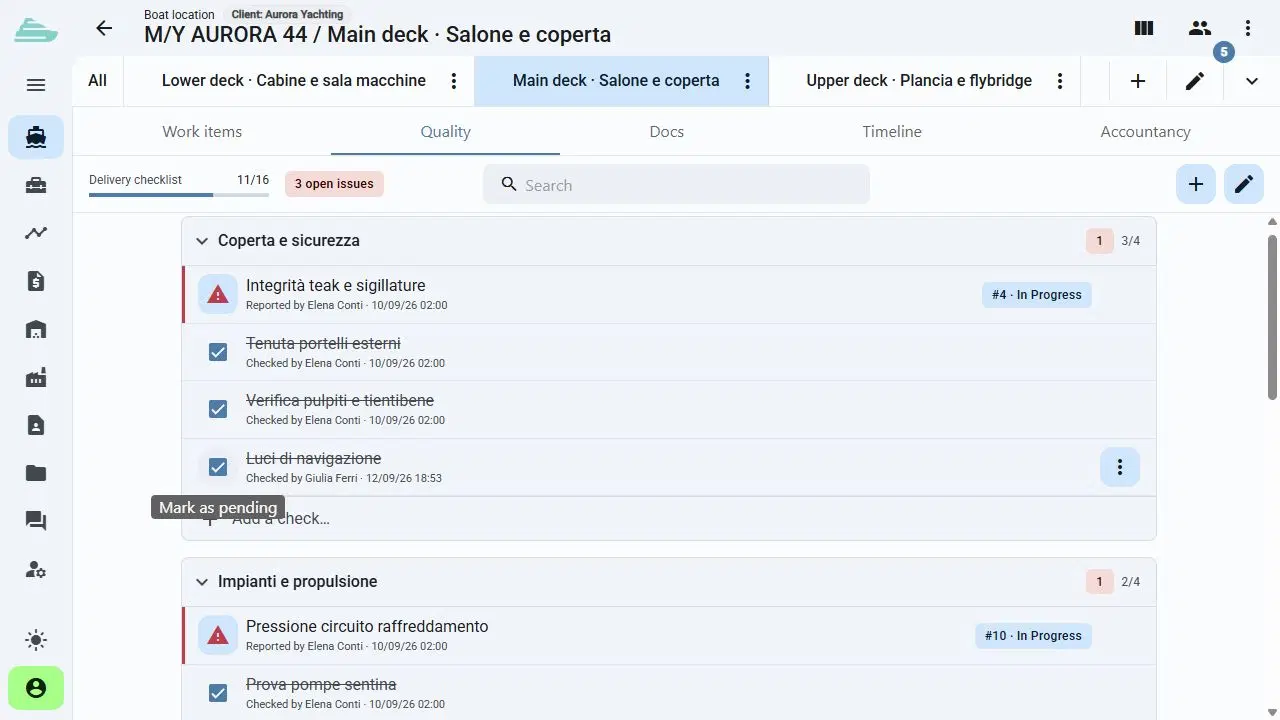Click the Client: Aurora Yachting chip
The width and height of the screenshot is (1280, 720).
(287, 14)
